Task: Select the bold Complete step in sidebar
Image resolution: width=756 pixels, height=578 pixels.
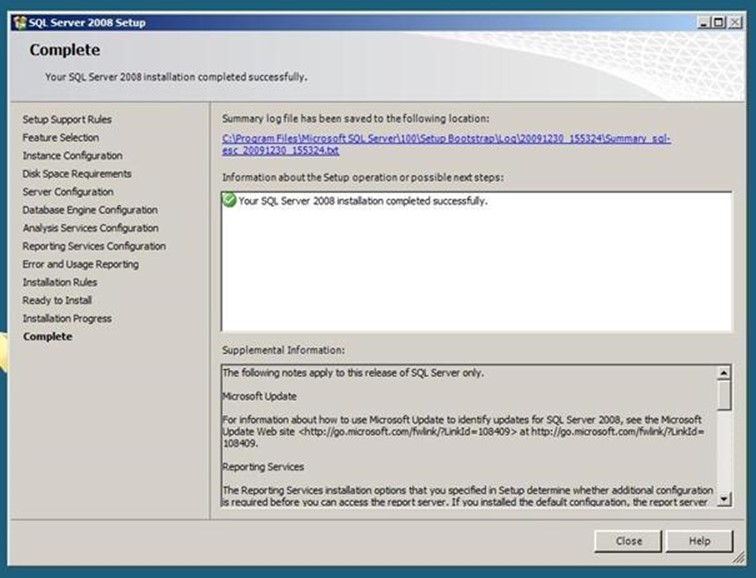Action: (x=48, y=336)
